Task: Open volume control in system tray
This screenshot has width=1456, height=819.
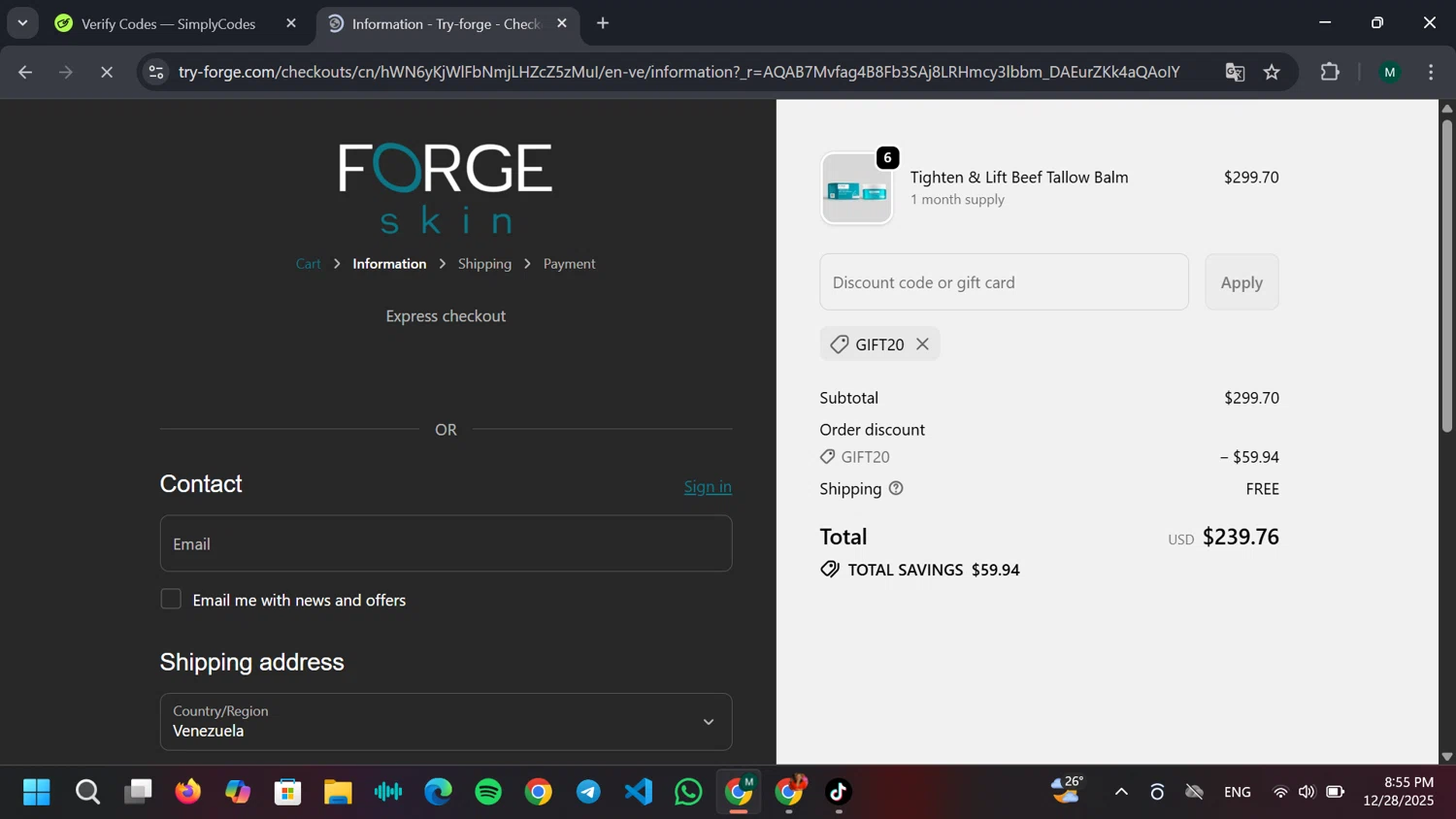Action: click(1307, 792)
